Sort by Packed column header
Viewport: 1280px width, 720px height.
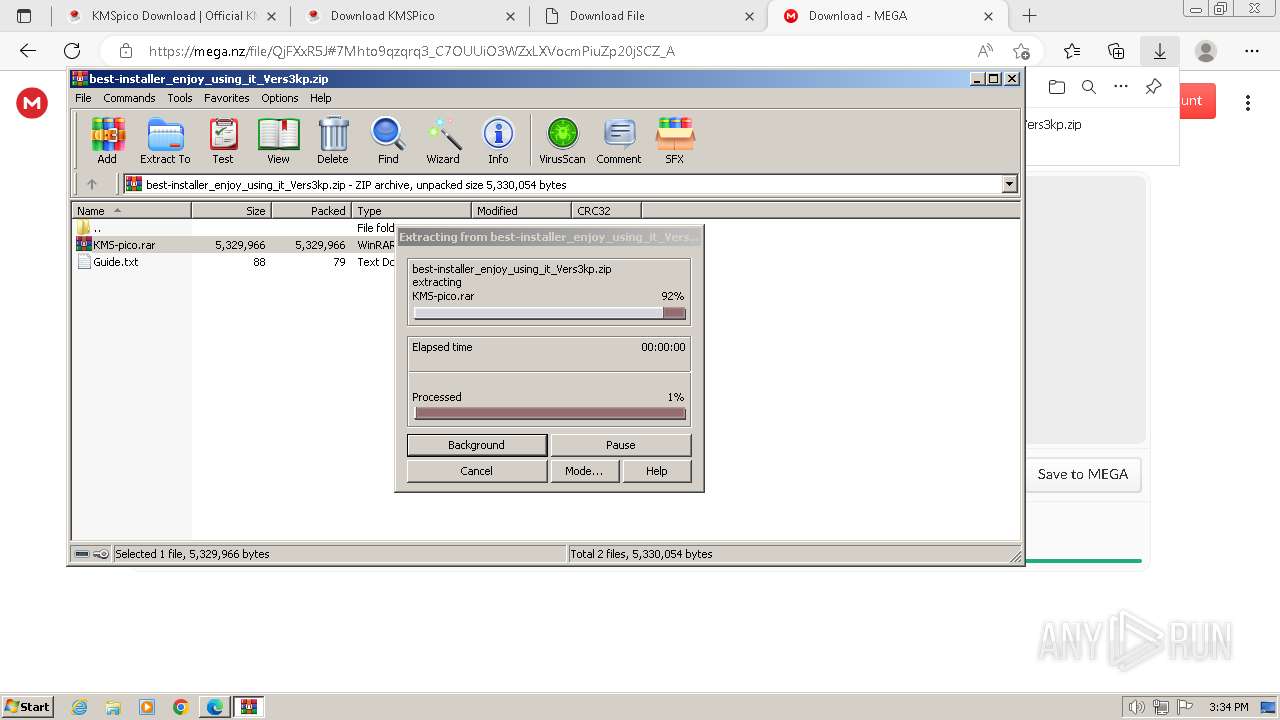click(311, 210)
